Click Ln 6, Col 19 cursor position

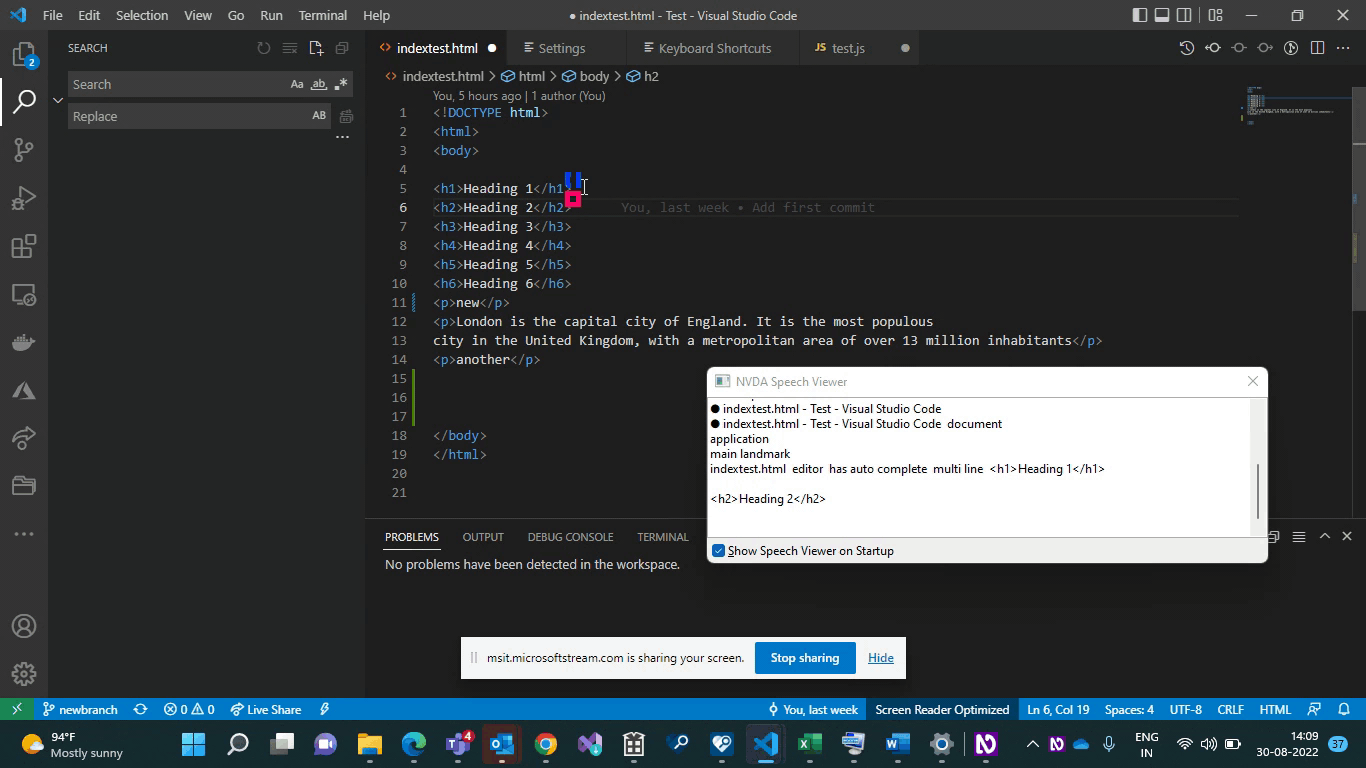coord(1058,709)
